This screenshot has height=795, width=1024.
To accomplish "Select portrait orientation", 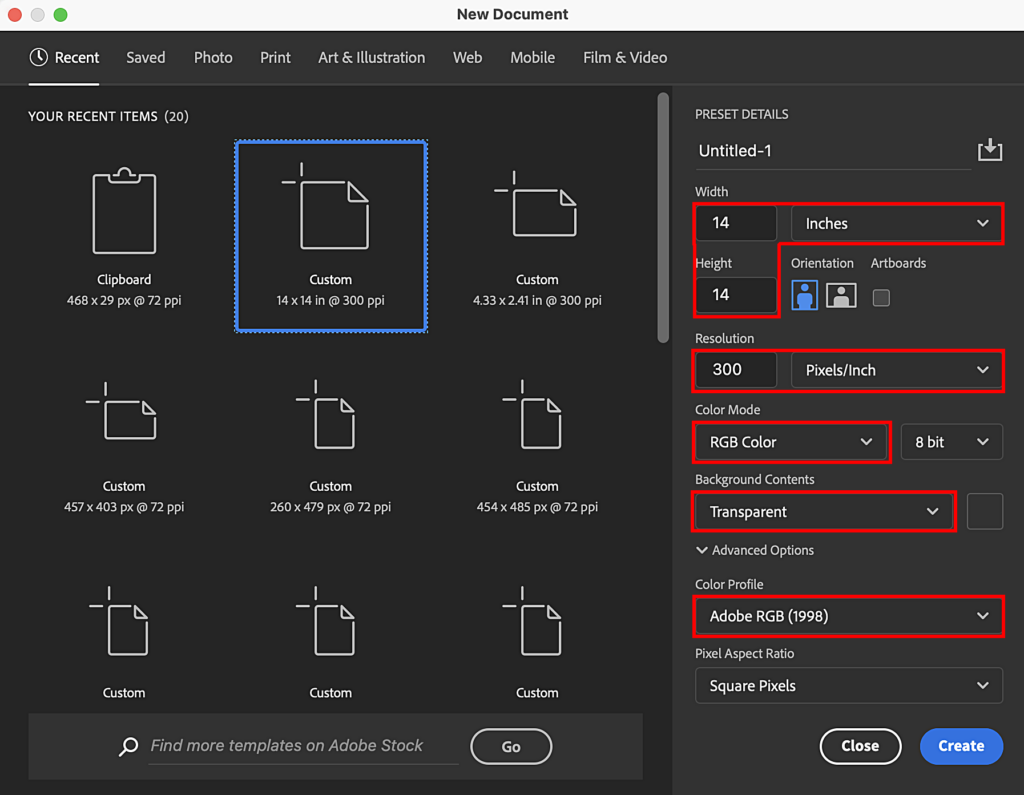I will pos(805,296).
